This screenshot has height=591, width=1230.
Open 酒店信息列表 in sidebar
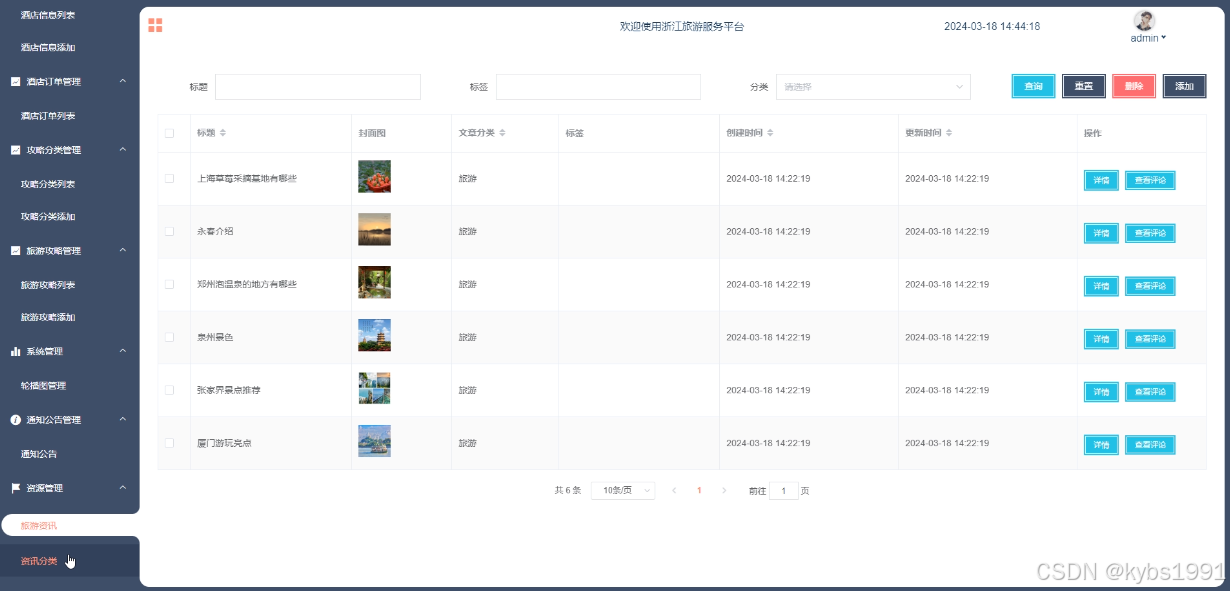pos(48,16)
